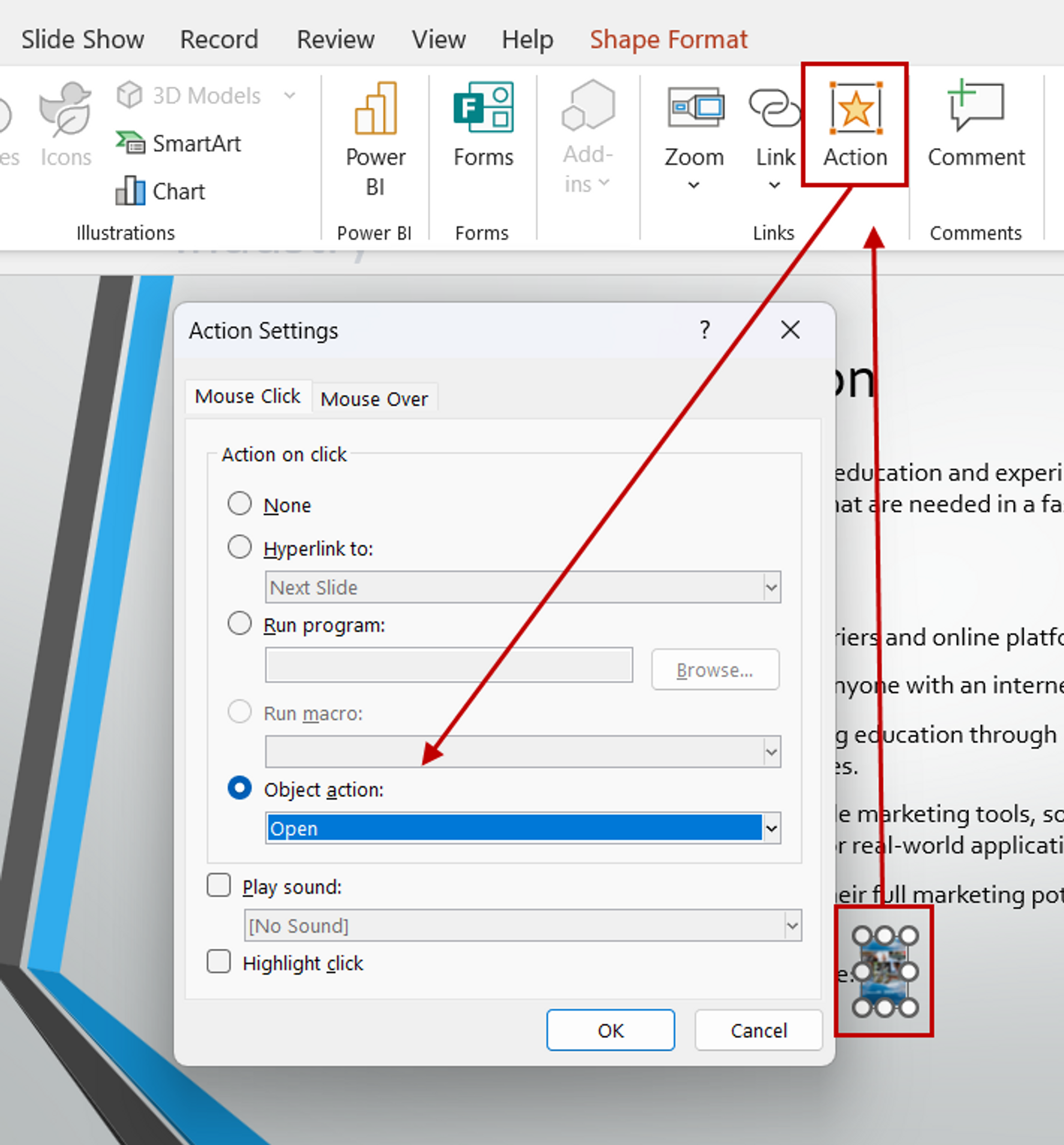1064x1145 pixels.
Task: Switch to the Mouse Over tab
Action: click(x=374, y=398)
